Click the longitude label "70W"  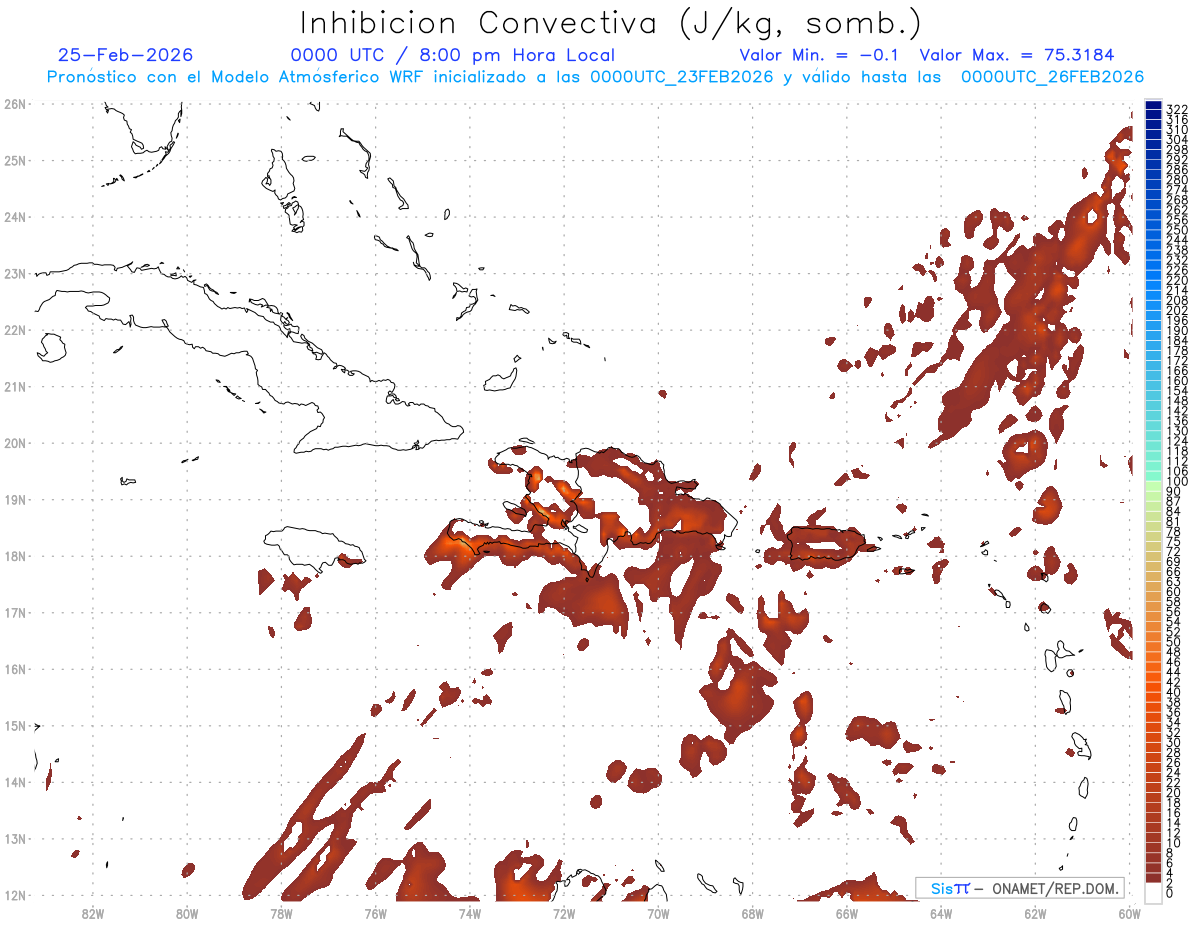pyautogui.click(x=658, y=912)
